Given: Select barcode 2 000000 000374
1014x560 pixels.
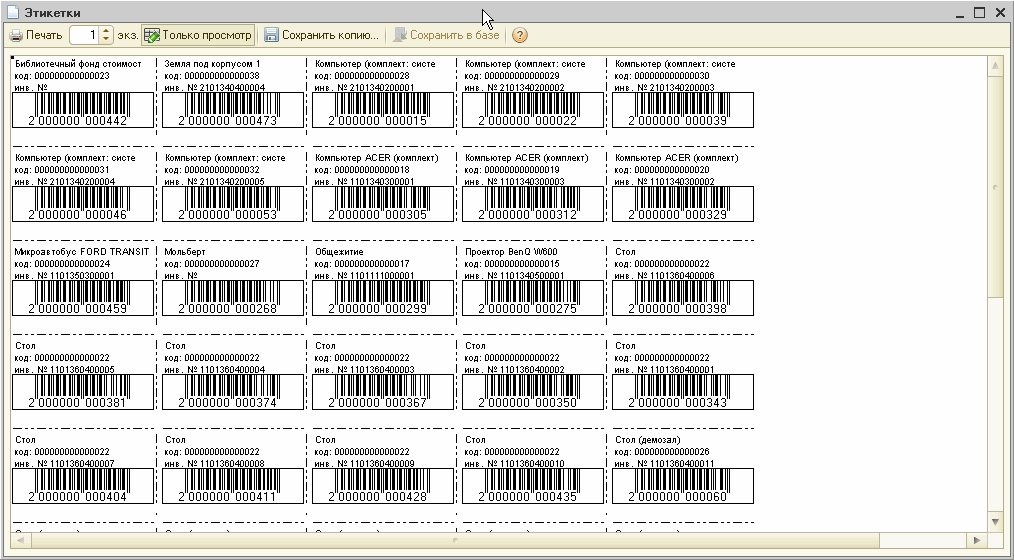Looking at the screenshot, I should [233, 392].
